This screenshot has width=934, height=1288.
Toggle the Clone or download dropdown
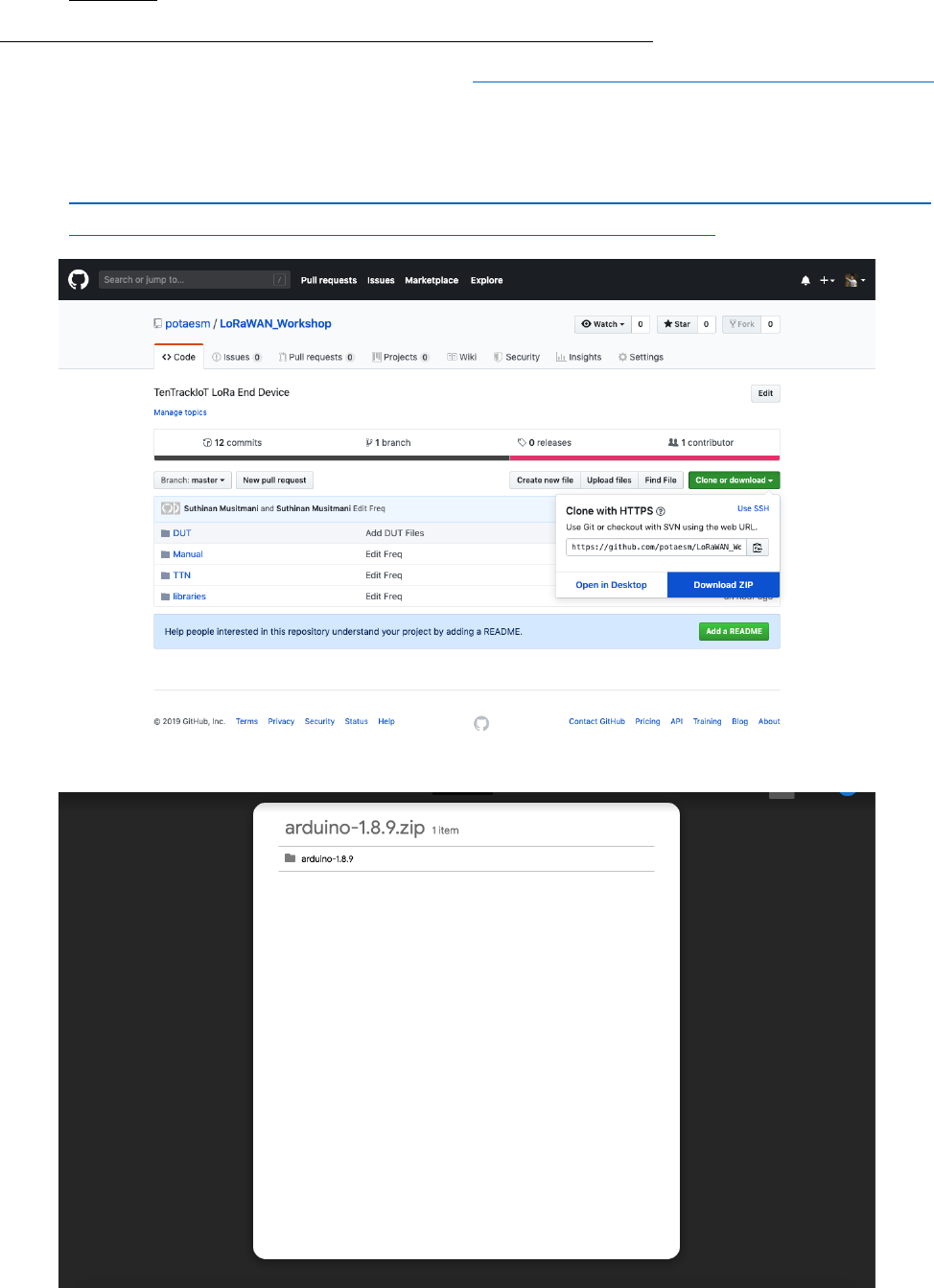(735, 480)
